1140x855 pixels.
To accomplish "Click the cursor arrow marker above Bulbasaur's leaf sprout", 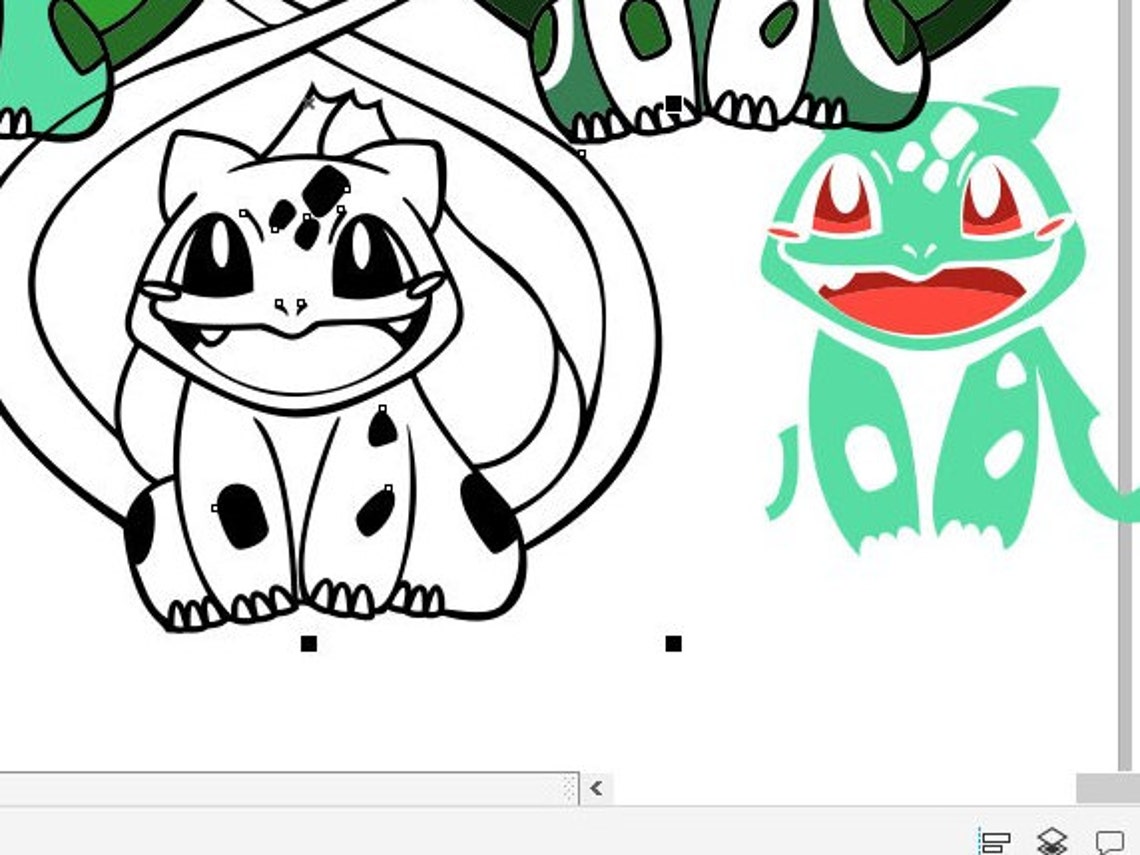I will pos(310,100).
